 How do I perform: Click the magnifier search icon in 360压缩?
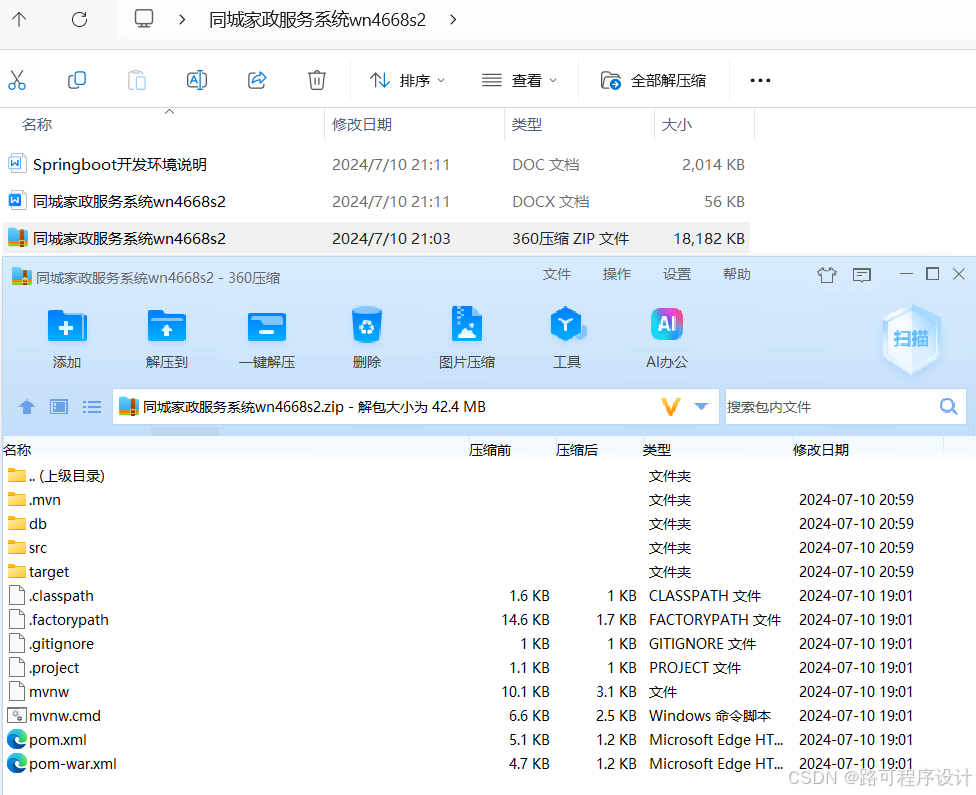click(x=949, y=407)
